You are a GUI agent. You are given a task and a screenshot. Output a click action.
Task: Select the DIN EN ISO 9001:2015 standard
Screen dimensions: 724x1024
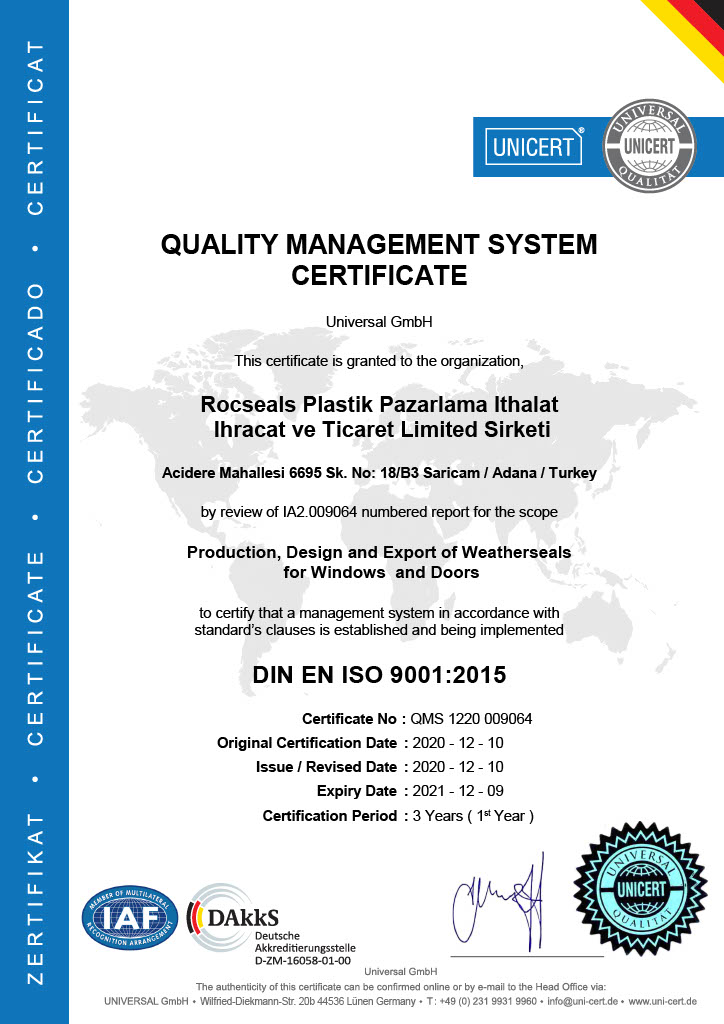click(379, 675)
